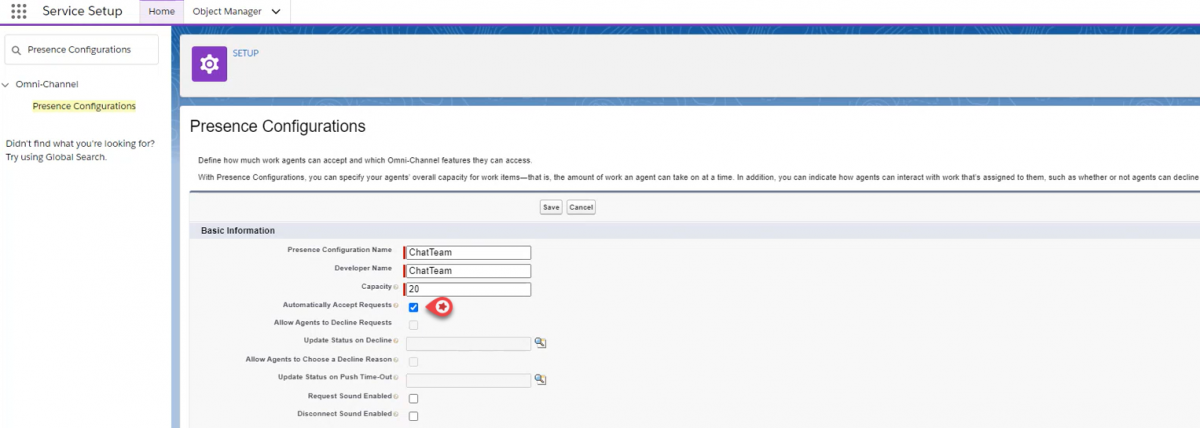Open the Object Manager dropdown arrow

(x=275, y=12)
